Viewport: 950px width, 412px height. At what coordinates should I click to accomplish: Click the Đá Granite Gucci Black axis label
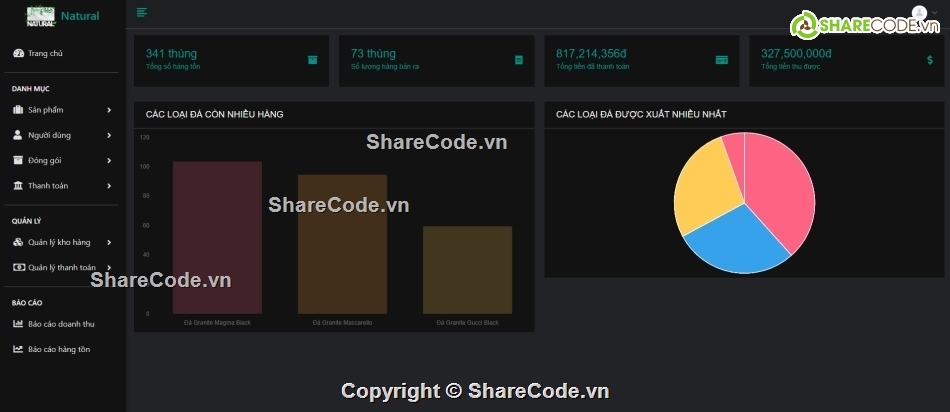click(x=467, y=323)
